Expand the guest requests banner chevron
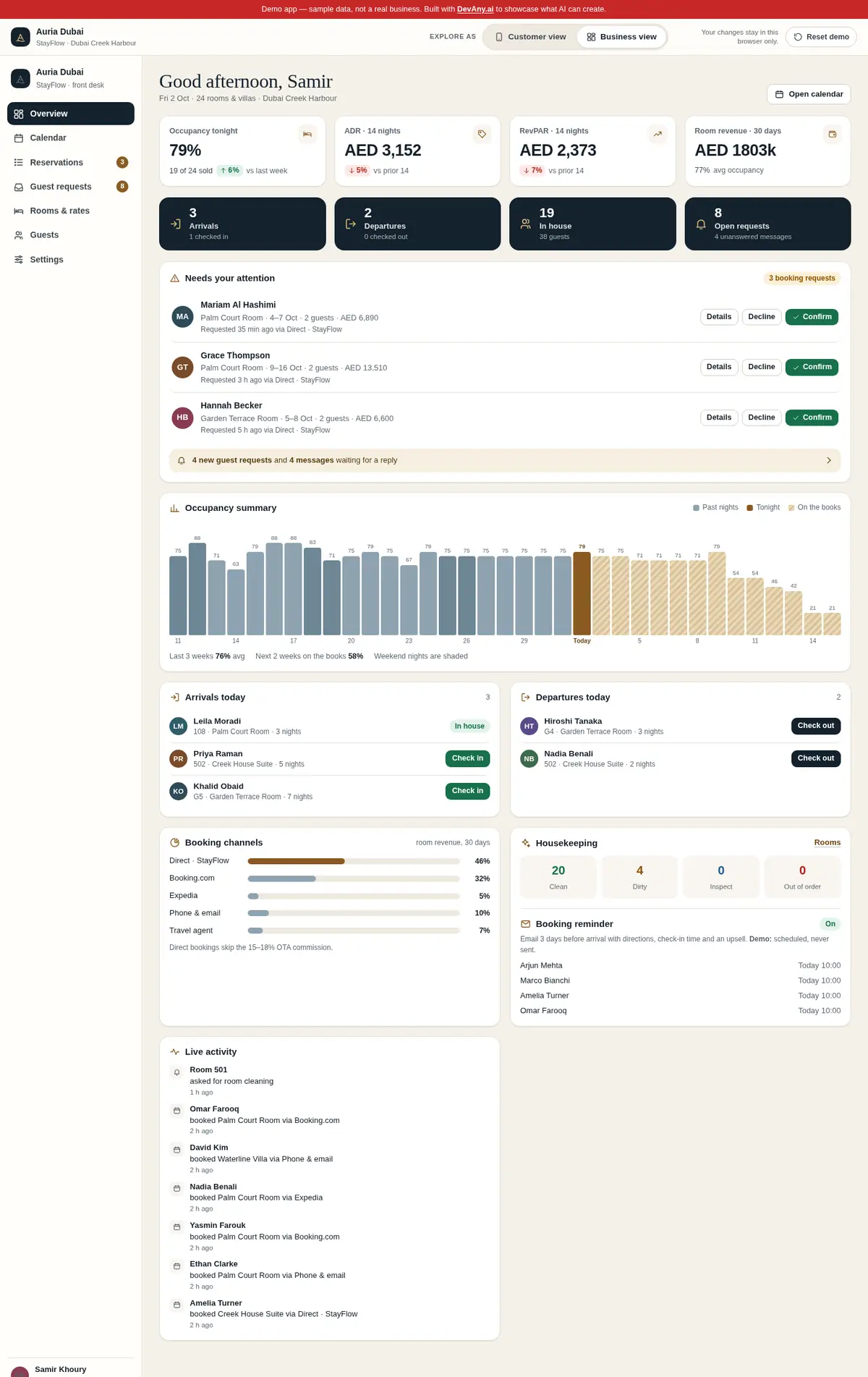This screenshot has width=868, height=1377. [x=828, y=461]
